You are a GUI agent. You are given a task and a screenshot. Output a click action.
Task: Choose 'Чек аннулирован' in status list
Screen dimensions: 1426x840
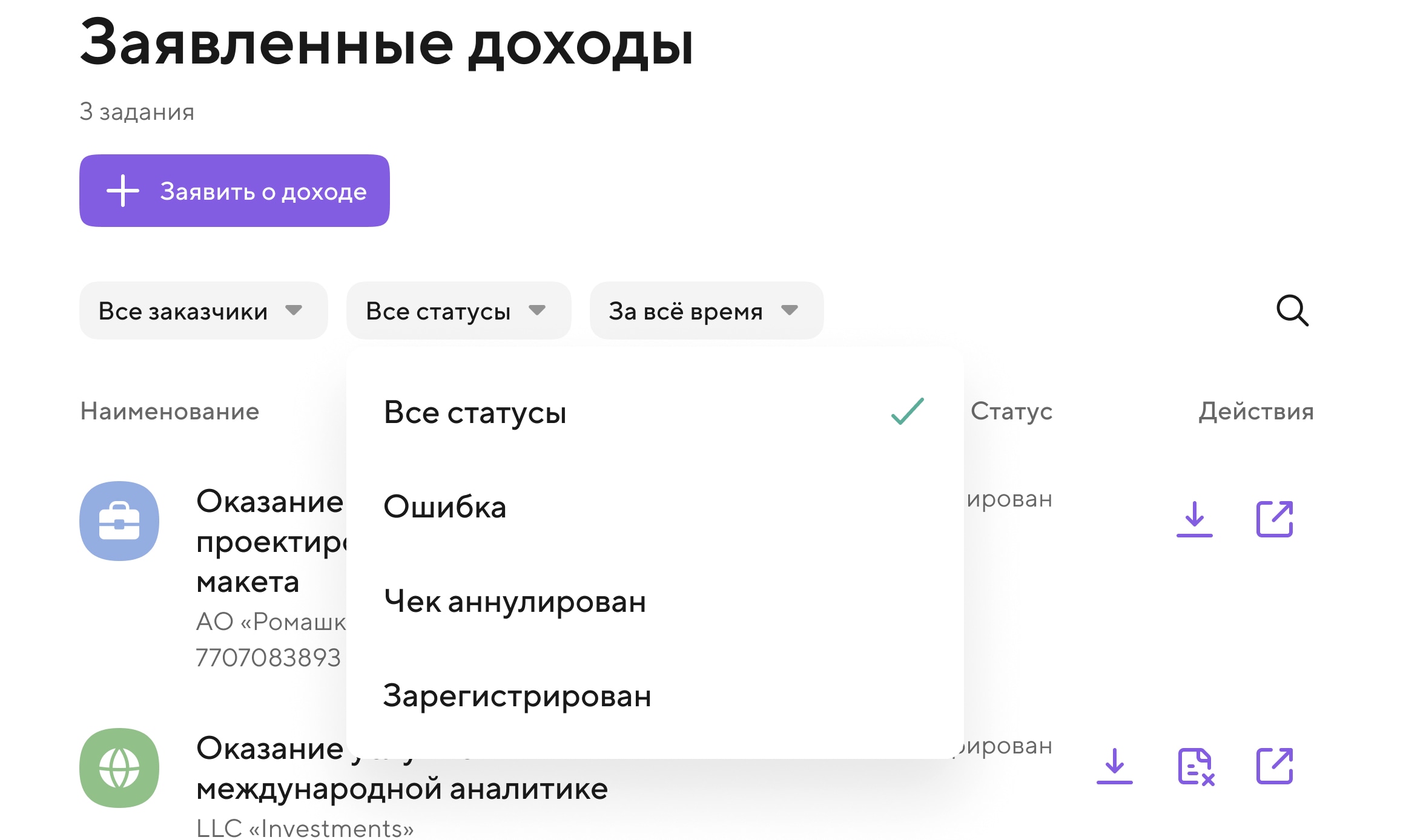[x=515, y=601]
